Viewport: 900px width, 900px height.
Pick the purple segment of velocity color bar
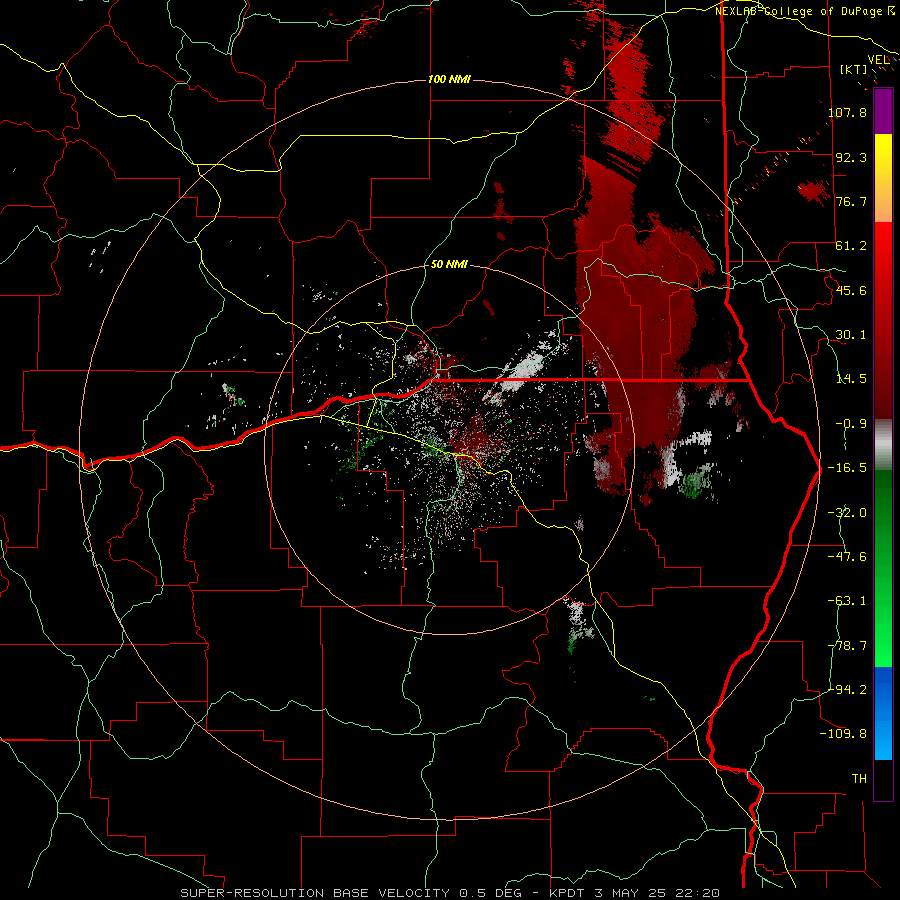[x=883, y=111]
